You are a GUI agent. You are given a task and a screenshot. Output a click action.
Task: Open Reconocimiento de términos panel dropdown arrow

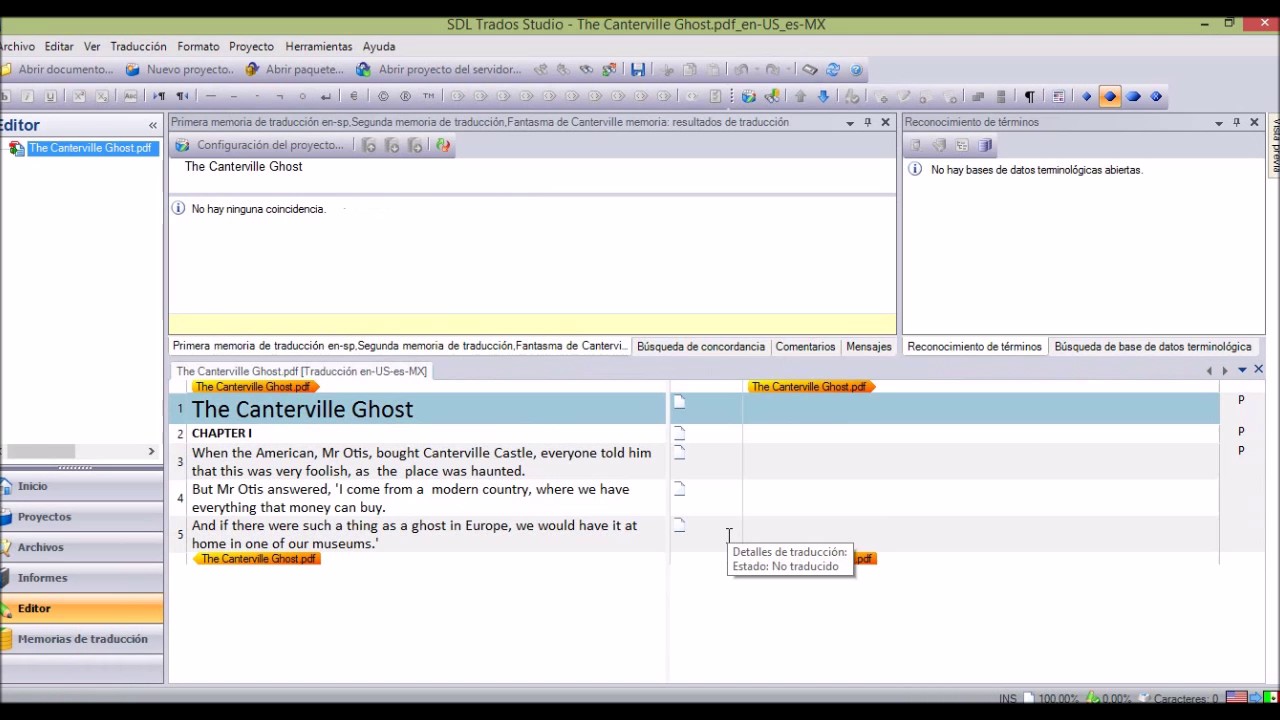pyautogui.click(x=1219, y=123)
